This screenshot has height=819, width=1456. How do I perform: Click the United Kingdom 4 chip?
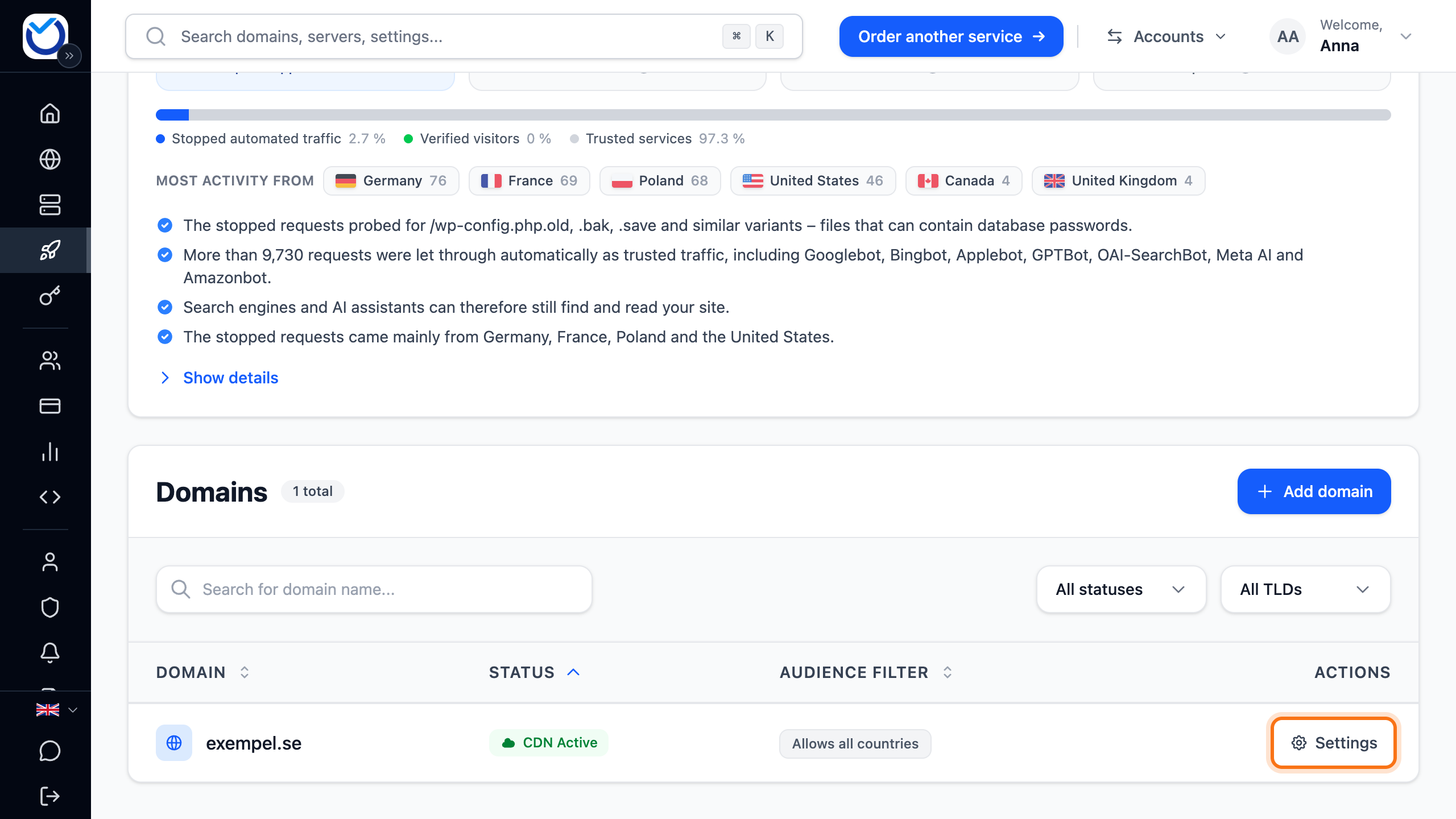1118,181
